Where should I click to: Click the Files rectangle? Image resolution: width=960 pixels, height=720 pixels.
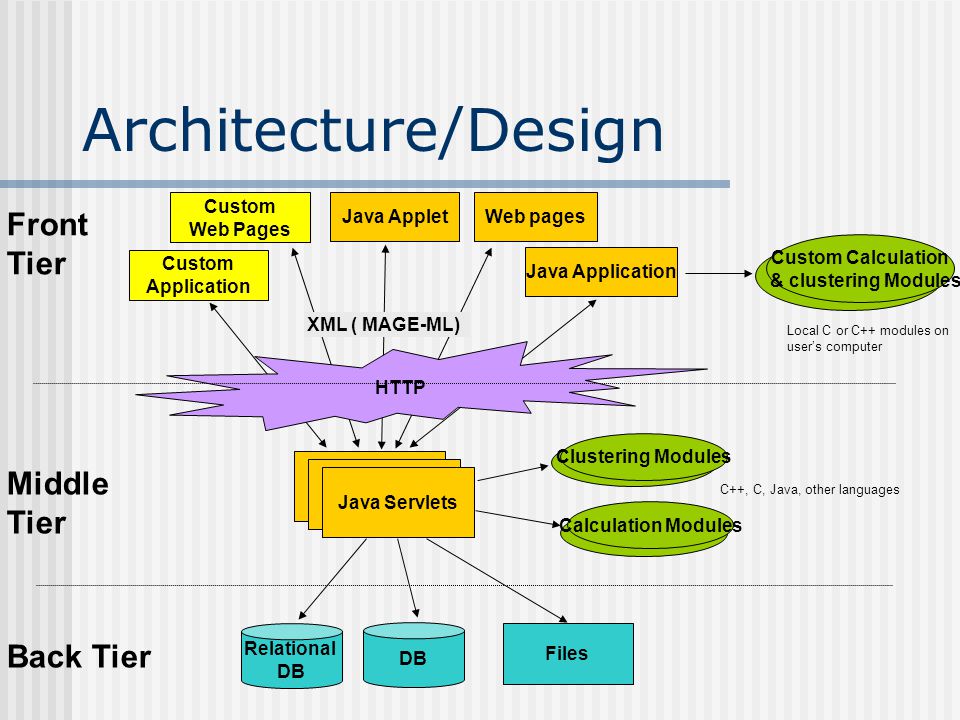568,654
